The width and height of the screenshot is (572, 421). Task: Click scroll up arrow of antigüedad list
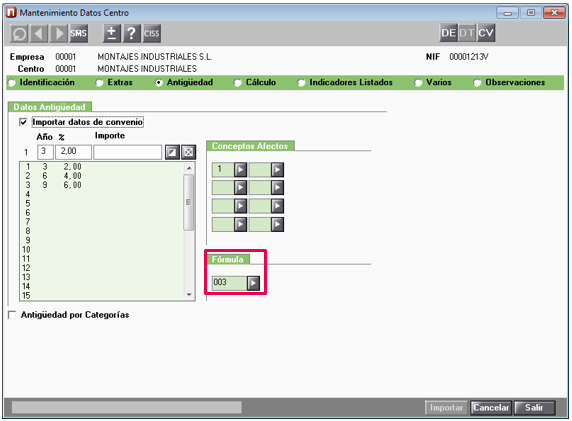click(189, 168)
